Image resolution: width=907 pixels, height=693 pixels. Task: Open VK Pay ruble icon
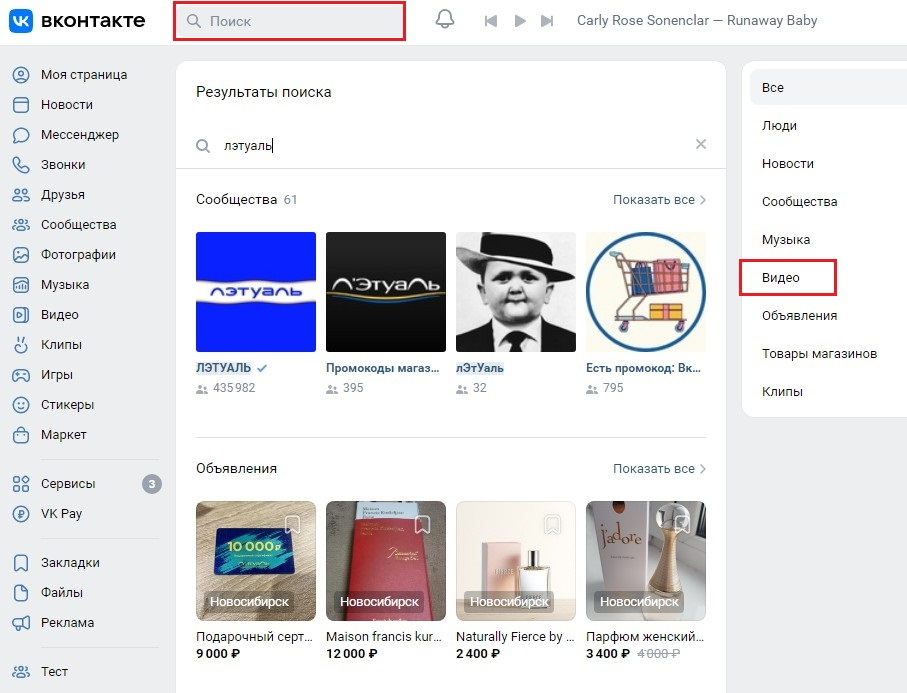tap(21, 514)
